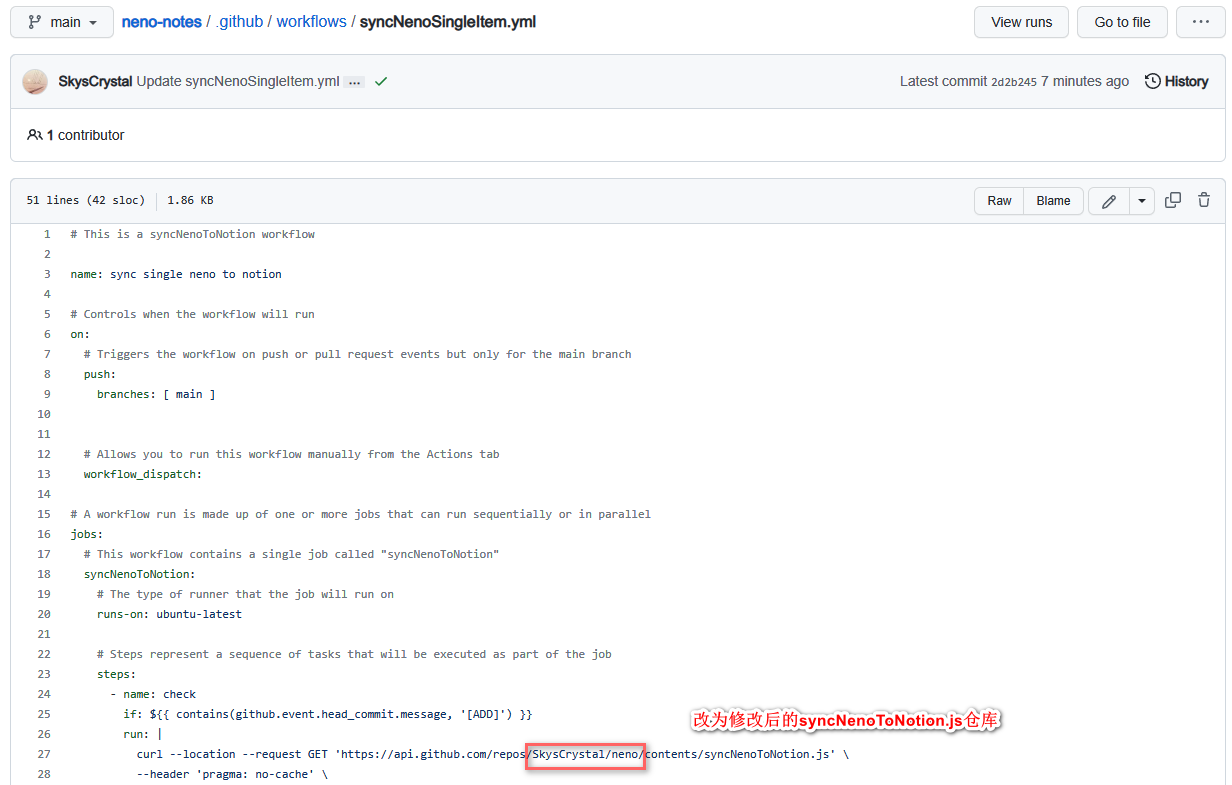The image size is (1232, 785).
Task: Click the 'syncNenoToNotion:' job line
Action: [140, 574]
